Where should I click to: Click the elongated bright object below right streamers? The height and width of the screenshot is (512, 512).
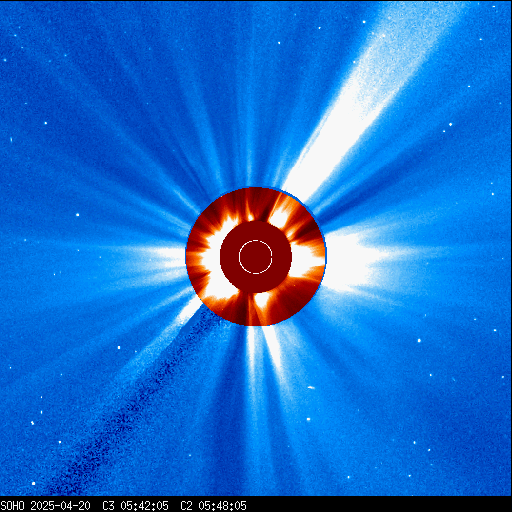pos(311,387)
